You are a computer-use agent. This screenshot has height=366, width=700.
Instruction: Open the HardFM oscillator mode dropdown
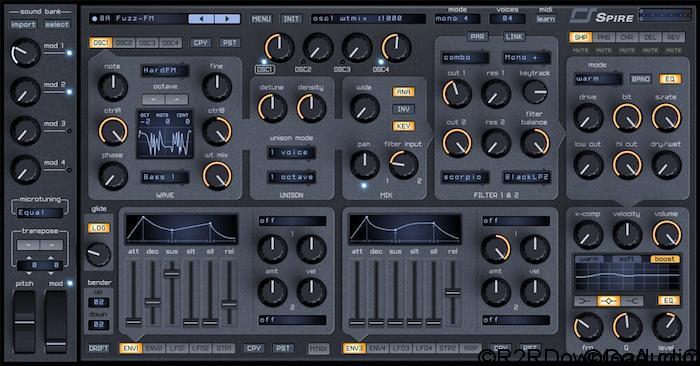click(x=165, y=71)
